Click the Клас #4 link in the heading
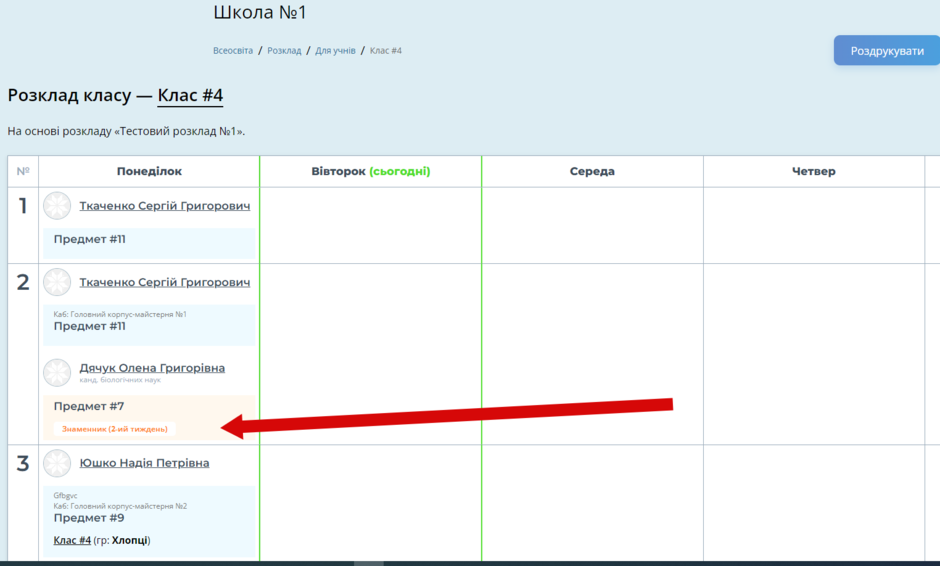The width and height of the screenshot is (940, 566). click(x=190, y=95)
